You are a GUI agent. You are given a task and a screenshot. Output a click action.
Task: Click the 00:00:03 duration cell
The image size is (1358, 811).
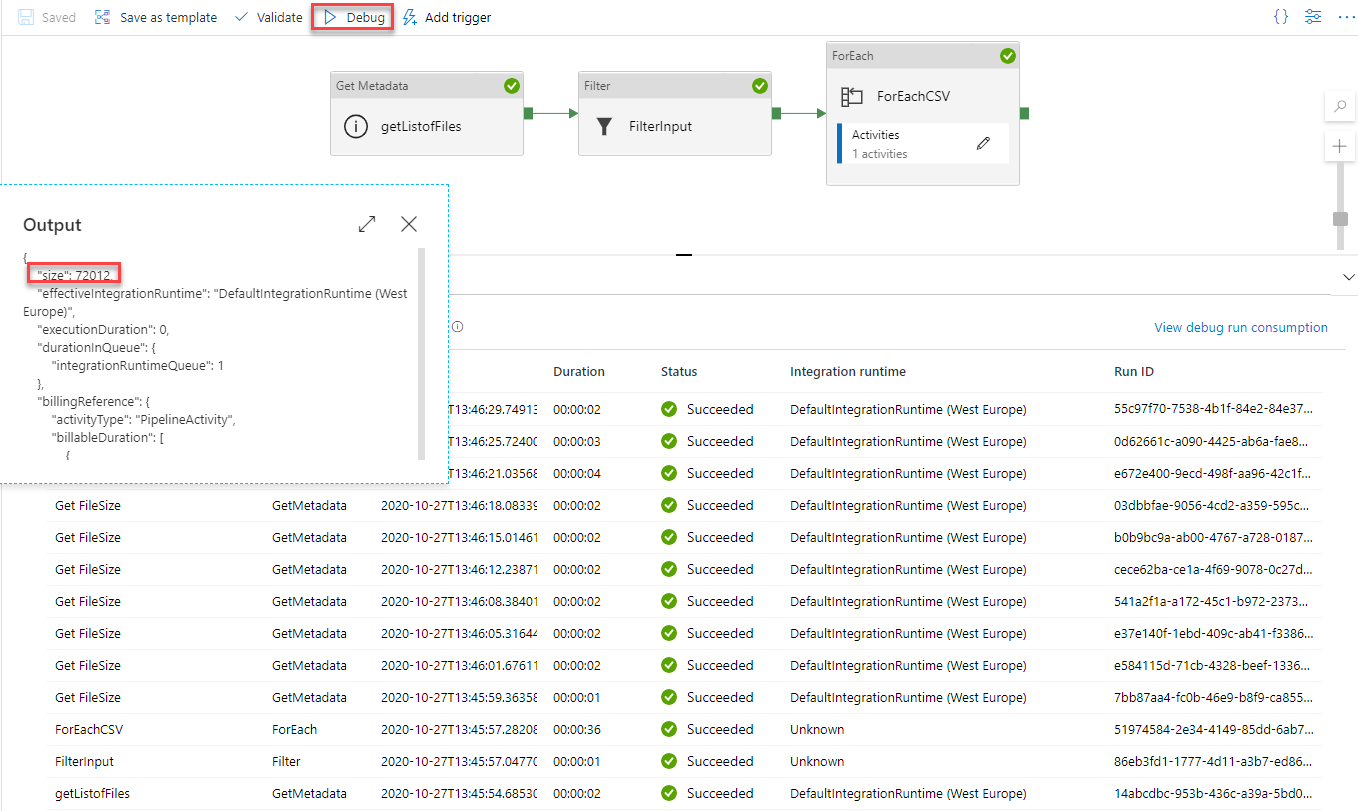click(x=576, y=441)
